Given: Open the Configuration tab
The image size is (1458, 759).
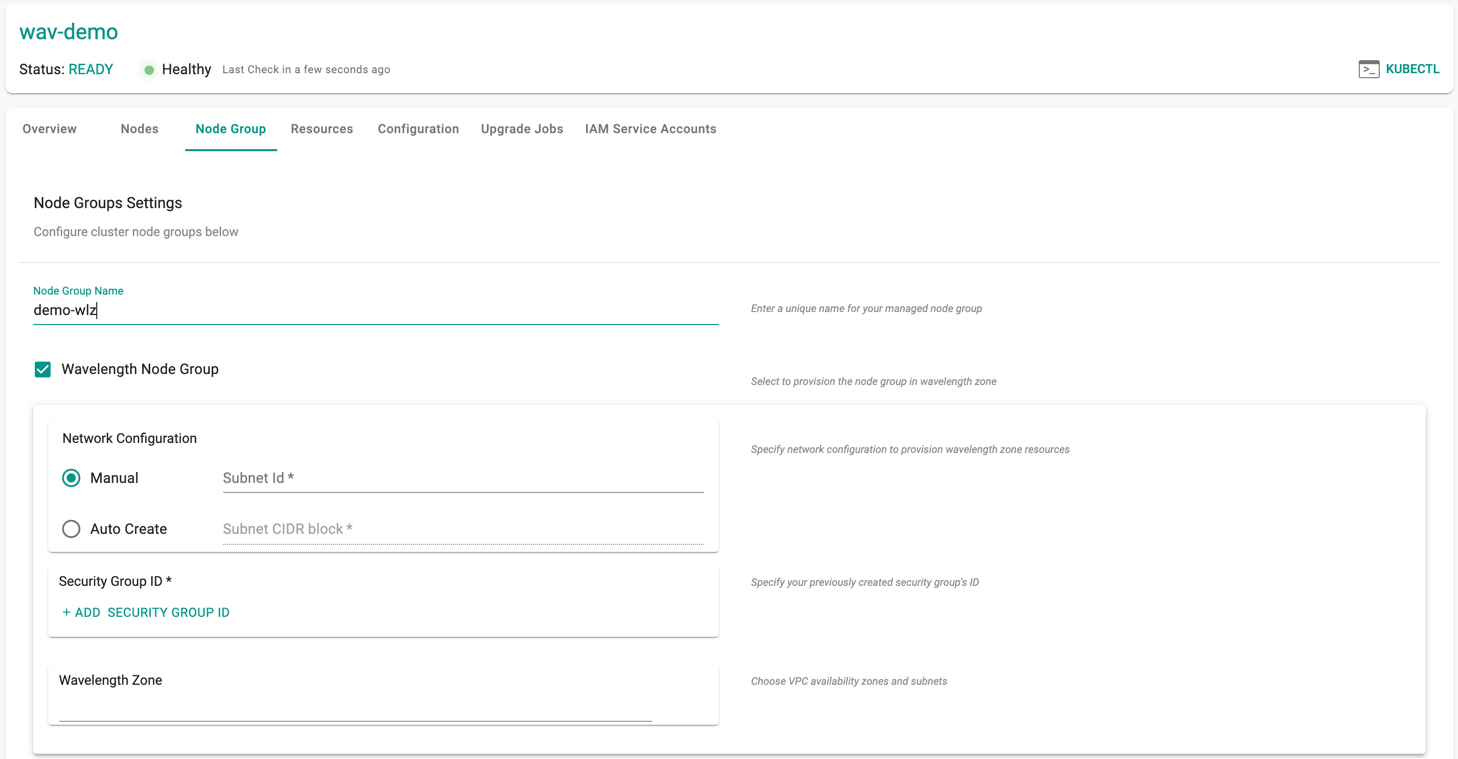Looking at the screenshot, I should [x=418, y=129].
